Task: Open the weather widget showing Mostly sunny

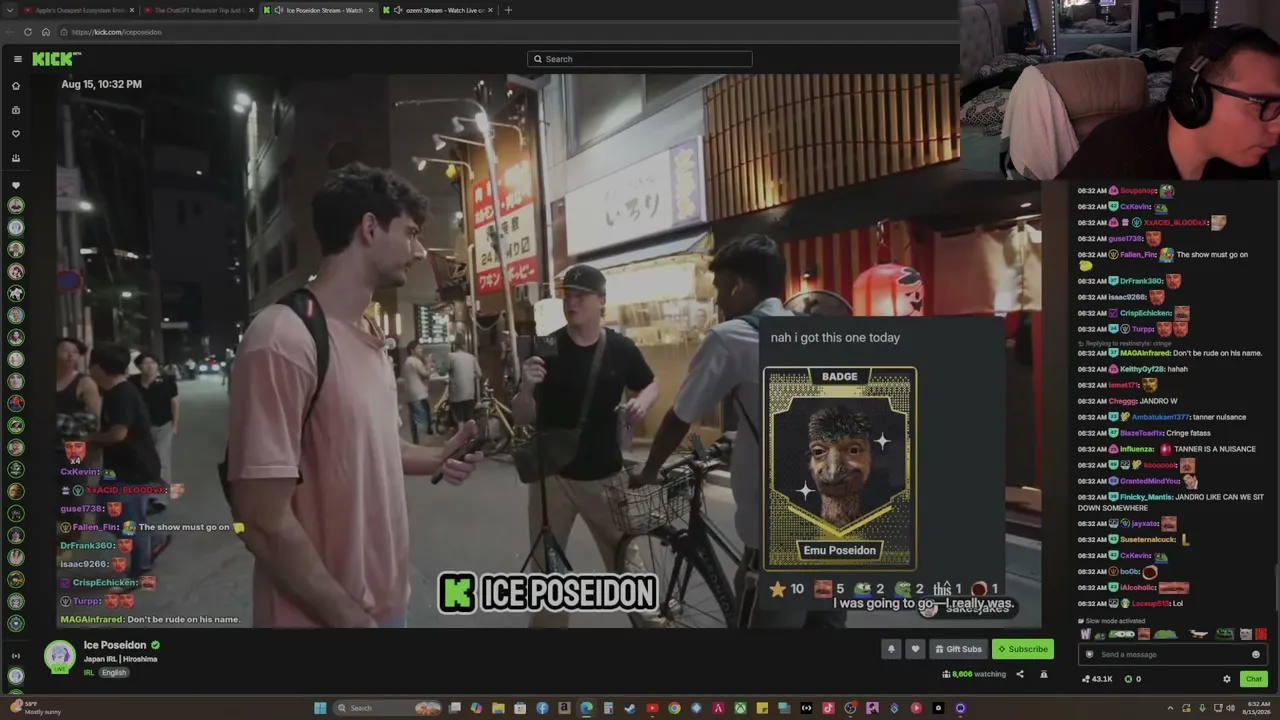Action: tap(35, 708)
